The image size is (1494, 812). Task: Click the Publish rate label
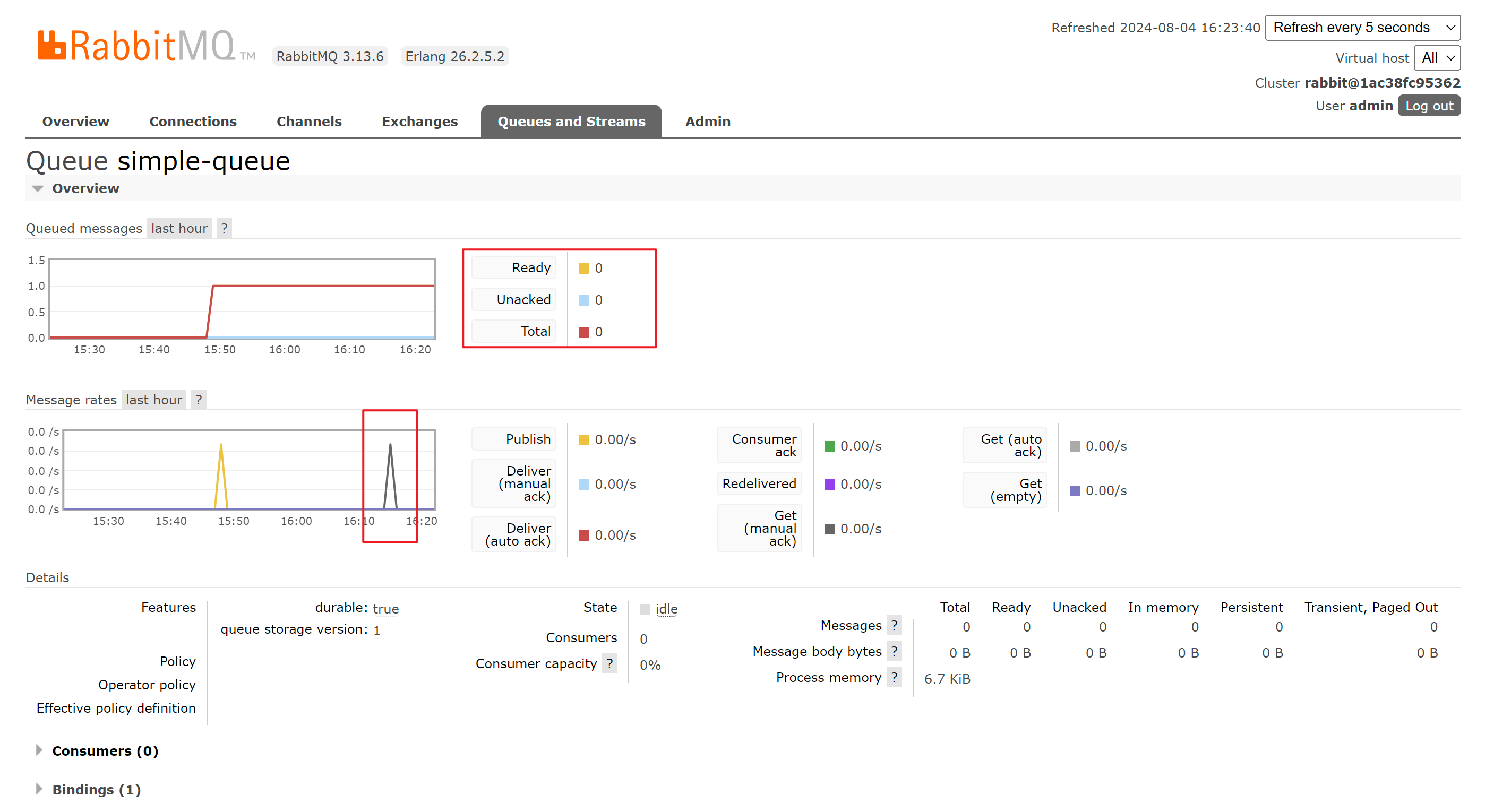click(514, 439)
